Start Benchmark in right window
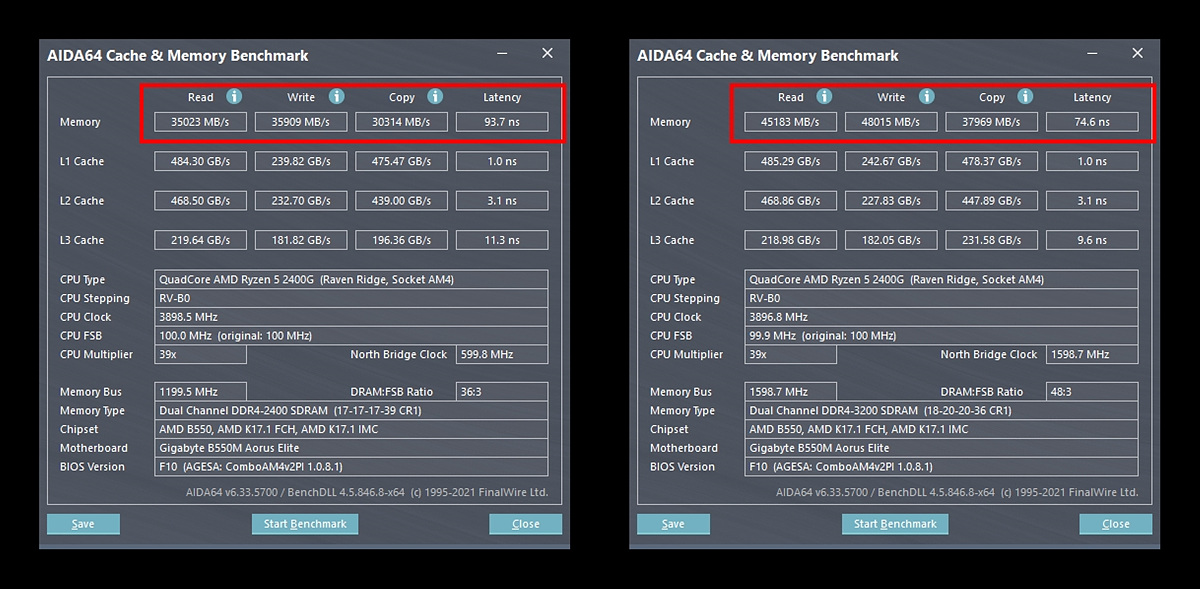This screenshot has height=589, width=1200. click(895, 524)
